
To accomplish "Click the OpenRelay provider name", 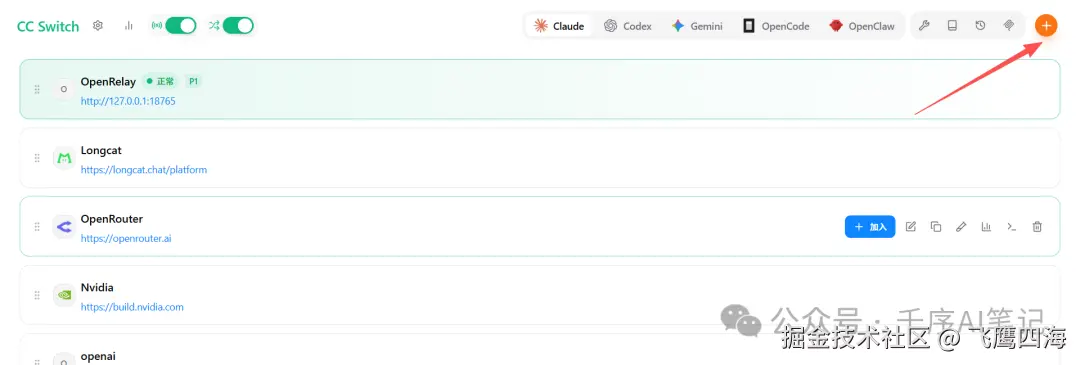I will (108, 82).
